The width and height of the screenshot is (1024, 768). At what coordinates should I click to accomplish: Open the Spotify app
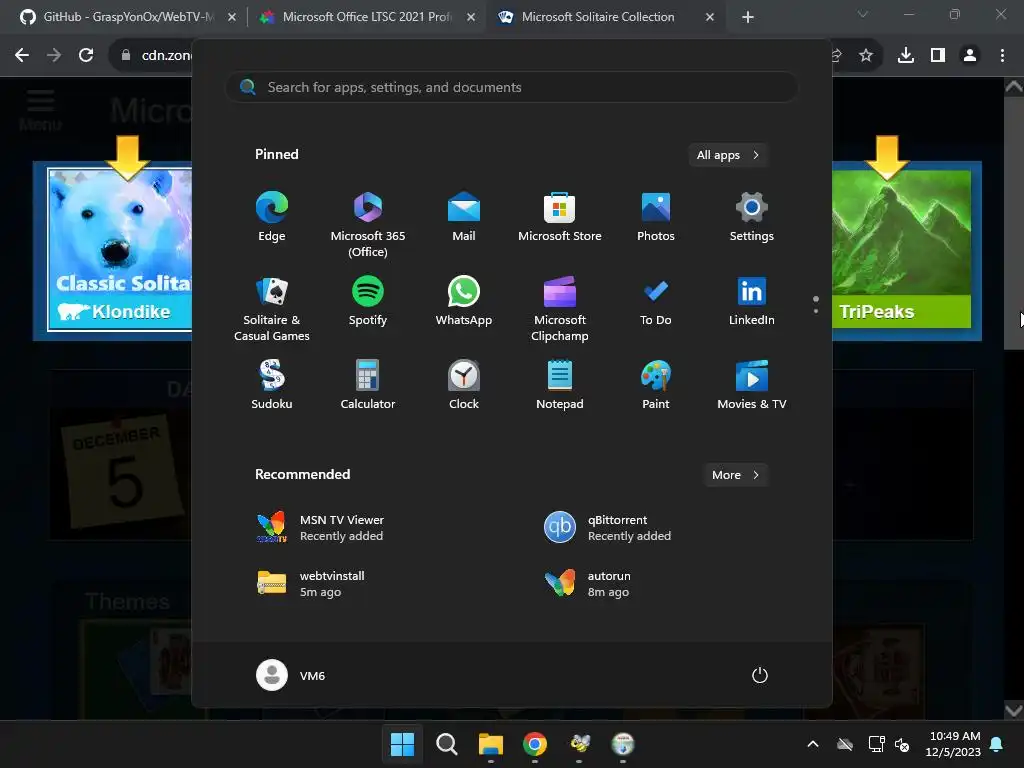click(x=368, y=301)
